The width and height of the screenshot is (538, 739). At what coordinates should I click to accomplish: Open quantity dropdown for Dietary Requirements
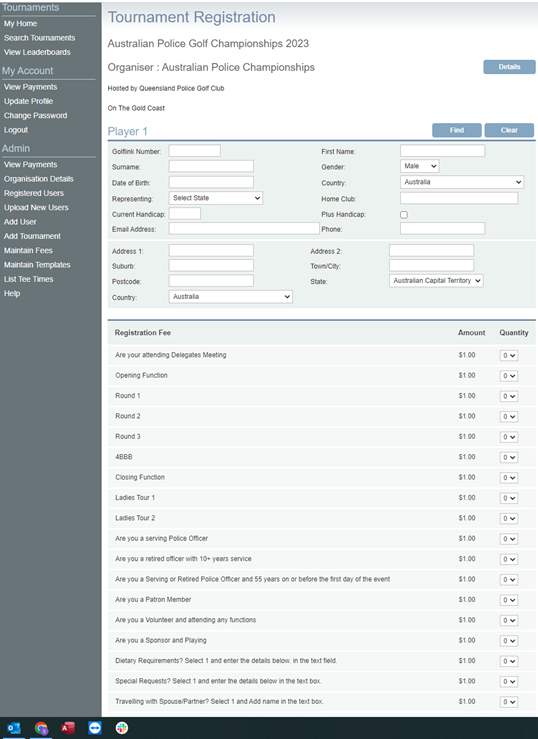[509, 661]
